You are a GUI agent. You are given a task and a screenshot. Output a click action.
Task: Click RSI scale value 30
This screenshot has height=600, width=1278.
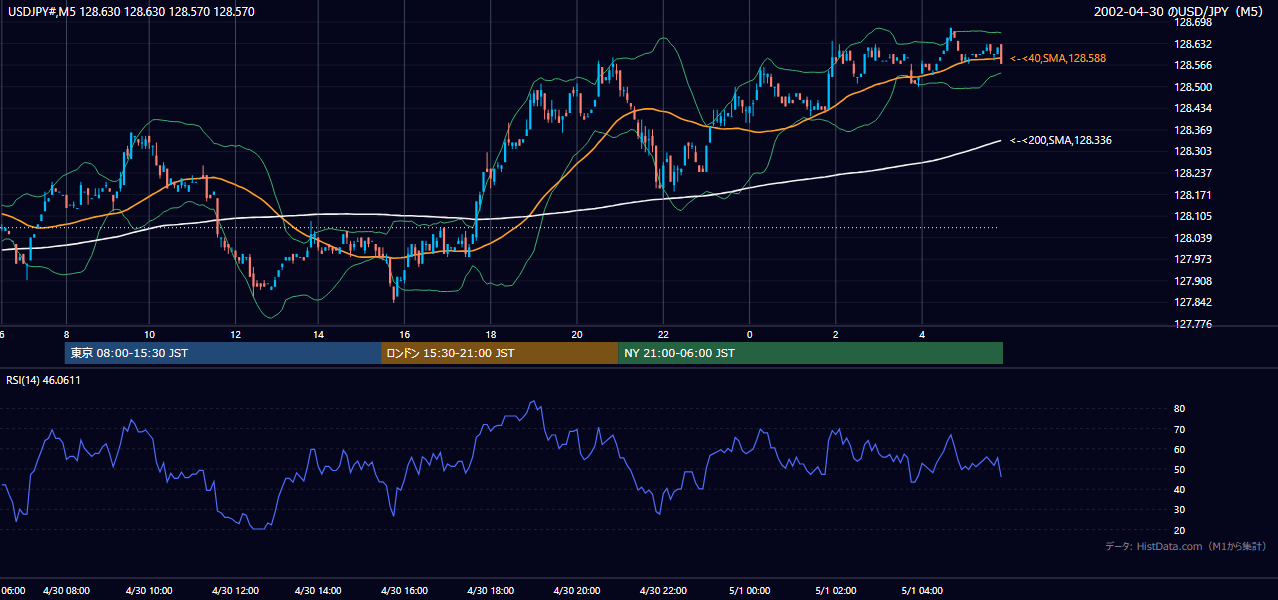1179,510
